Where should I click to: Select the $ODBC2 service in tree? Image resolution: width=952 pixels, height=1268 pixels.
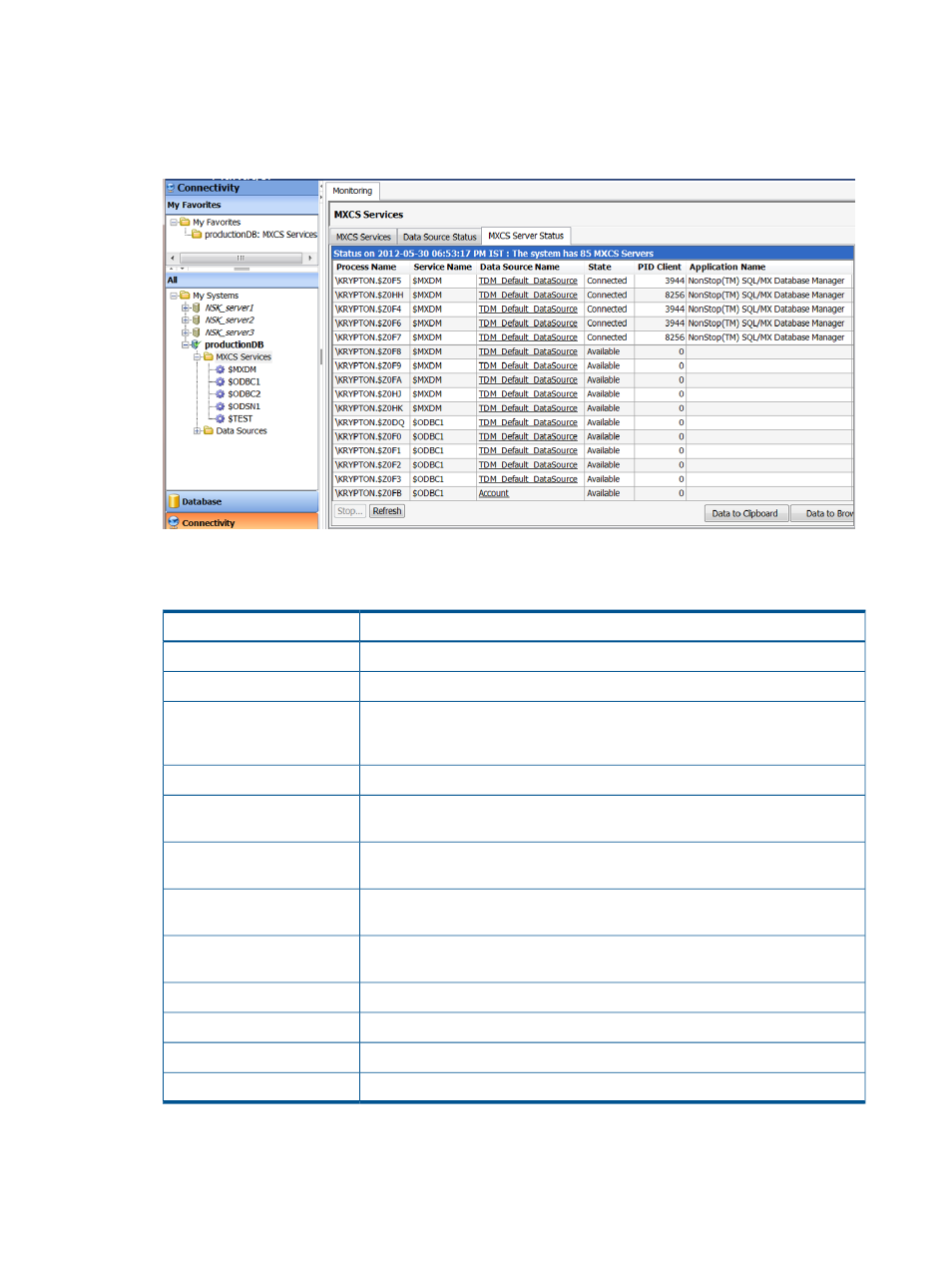(x=244, y=394)
